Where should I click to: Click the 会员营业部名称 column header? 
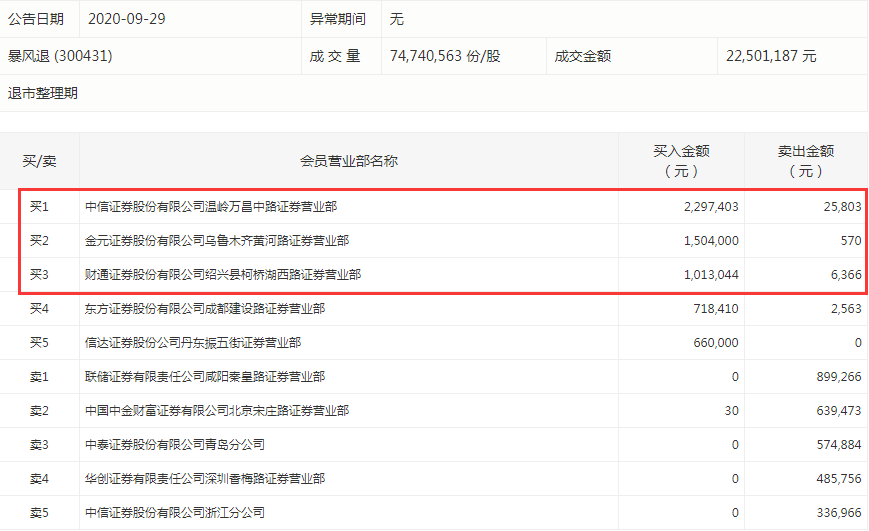[349, 161]
